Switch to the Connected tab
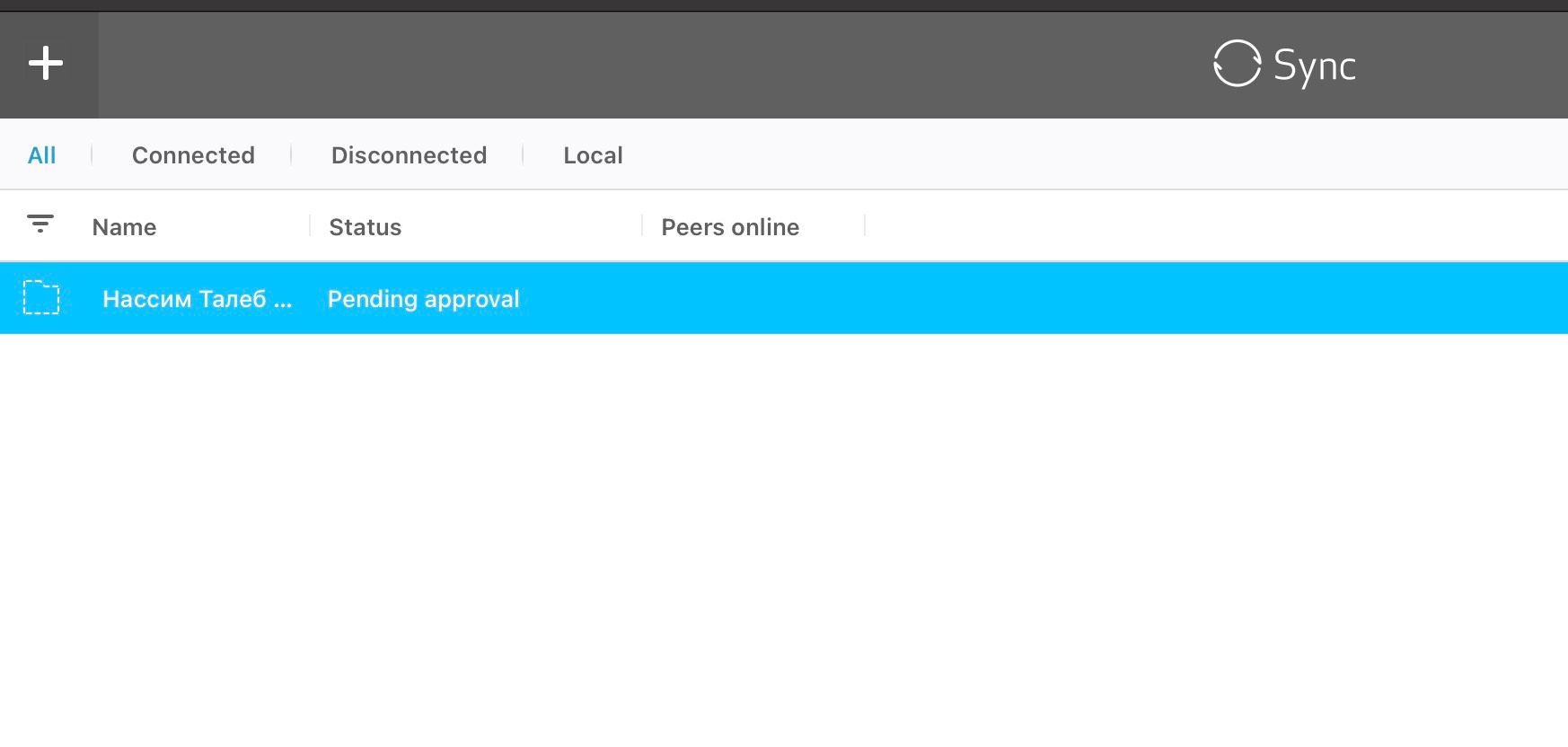 pos(193,155)
